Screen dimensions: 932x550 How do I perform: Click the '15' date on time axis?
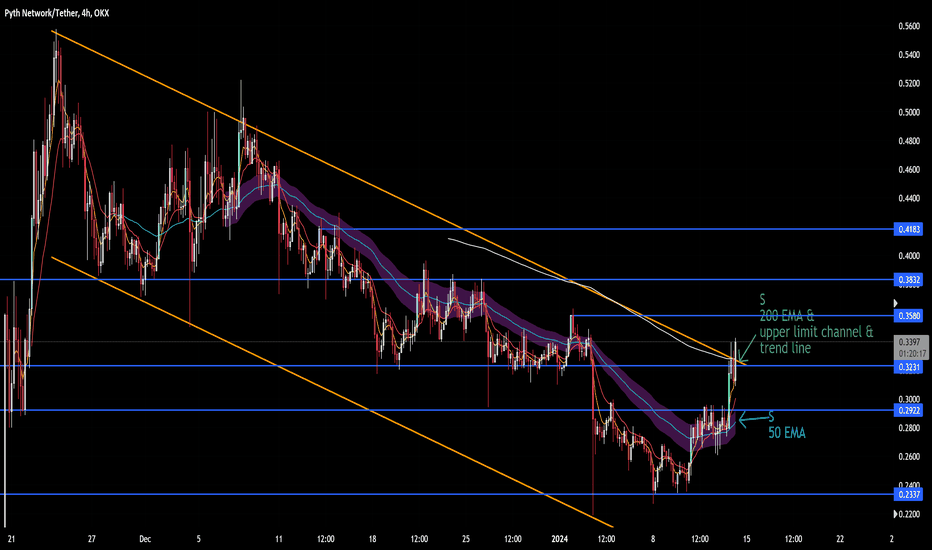tap(747, 539)
